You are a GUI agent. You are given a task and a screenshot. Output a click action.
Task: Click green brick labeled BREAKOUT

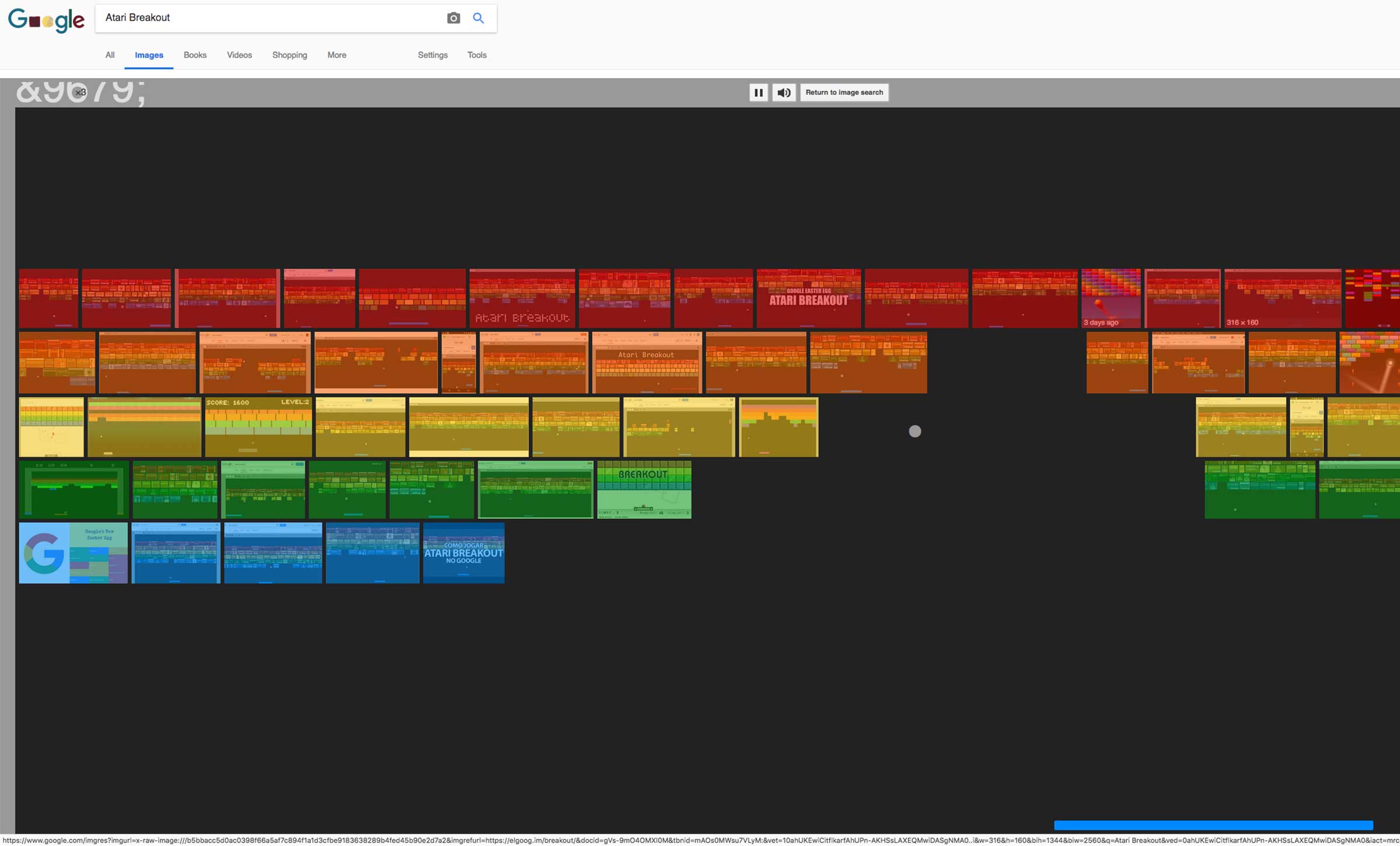(644, 490)
